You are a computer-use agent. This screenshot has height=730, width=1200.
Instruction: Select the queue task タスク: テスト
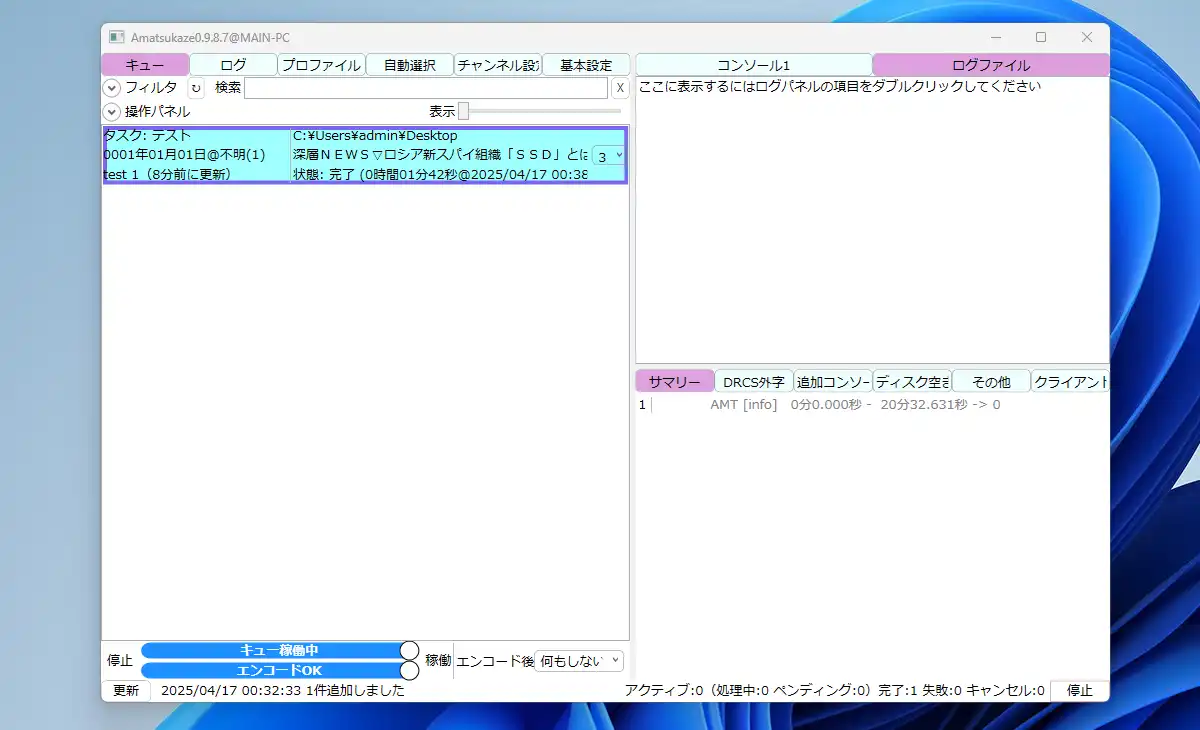coord(365,155)
